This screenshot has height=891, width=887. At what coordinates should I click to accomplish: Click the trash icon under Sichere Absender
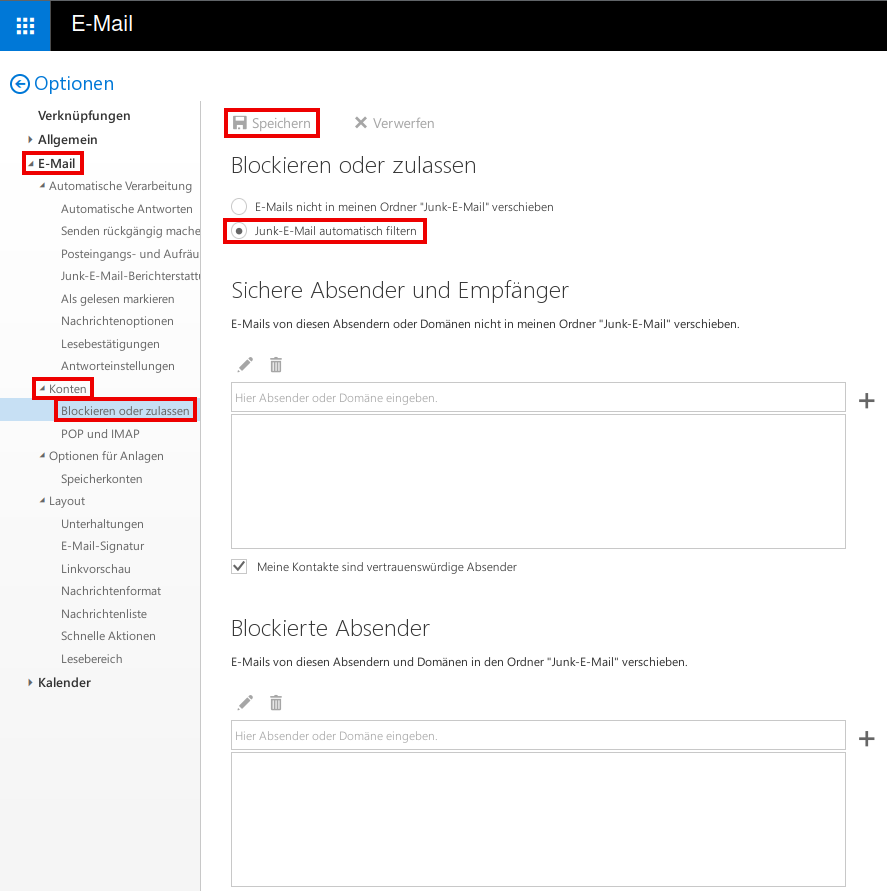click(x=276, y=365)
